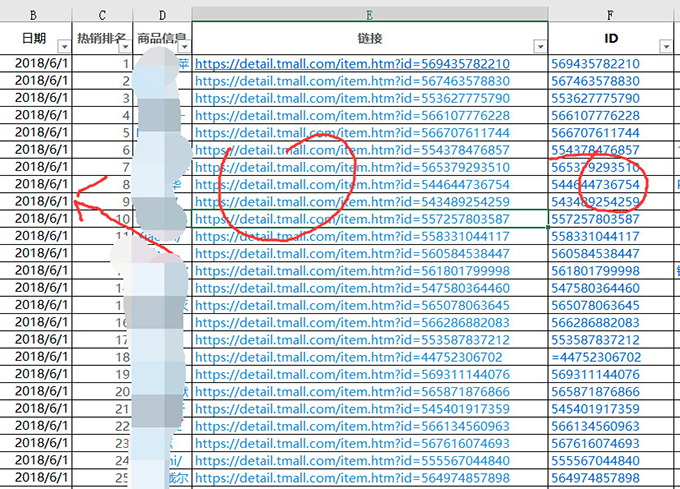The width and height of the screenshot is (680, 489).
Task: Open tmall link with id=560584538447
Action: 352,254
